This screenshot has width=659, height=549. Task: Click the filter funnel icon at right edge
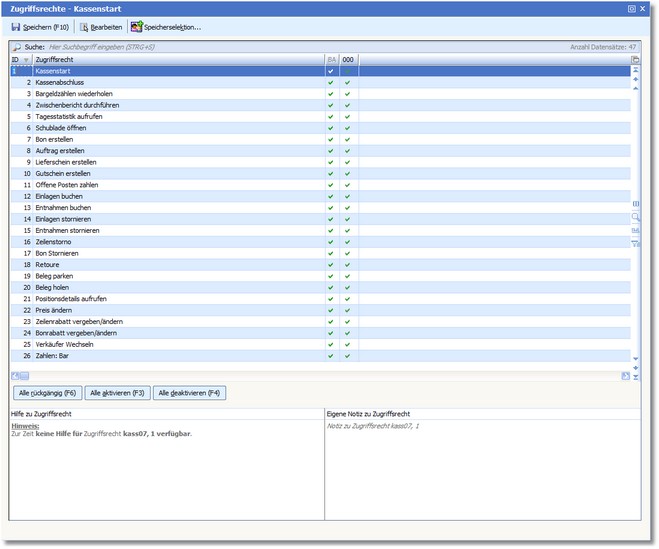click(635, 242)
